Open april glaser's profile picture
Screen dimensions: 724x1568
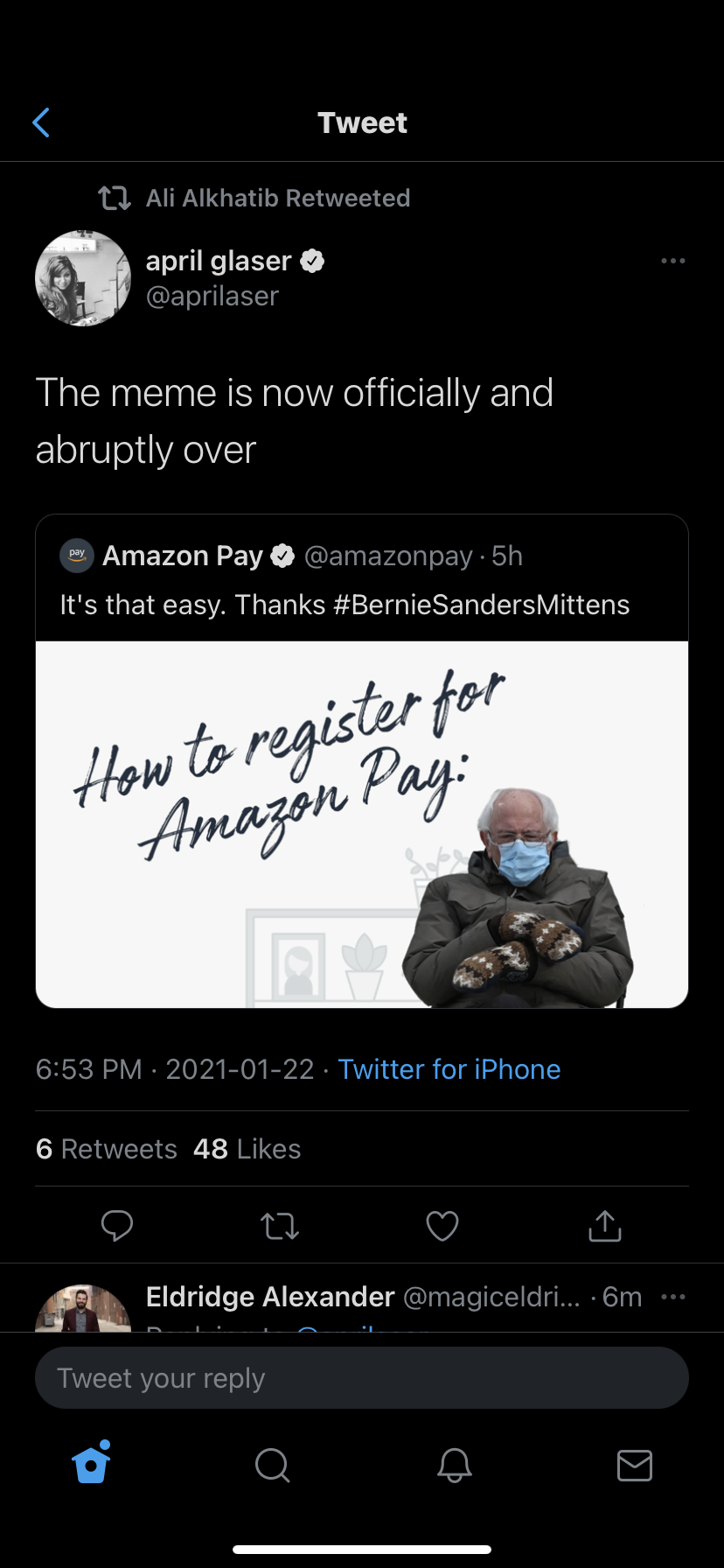click(83, 278)
